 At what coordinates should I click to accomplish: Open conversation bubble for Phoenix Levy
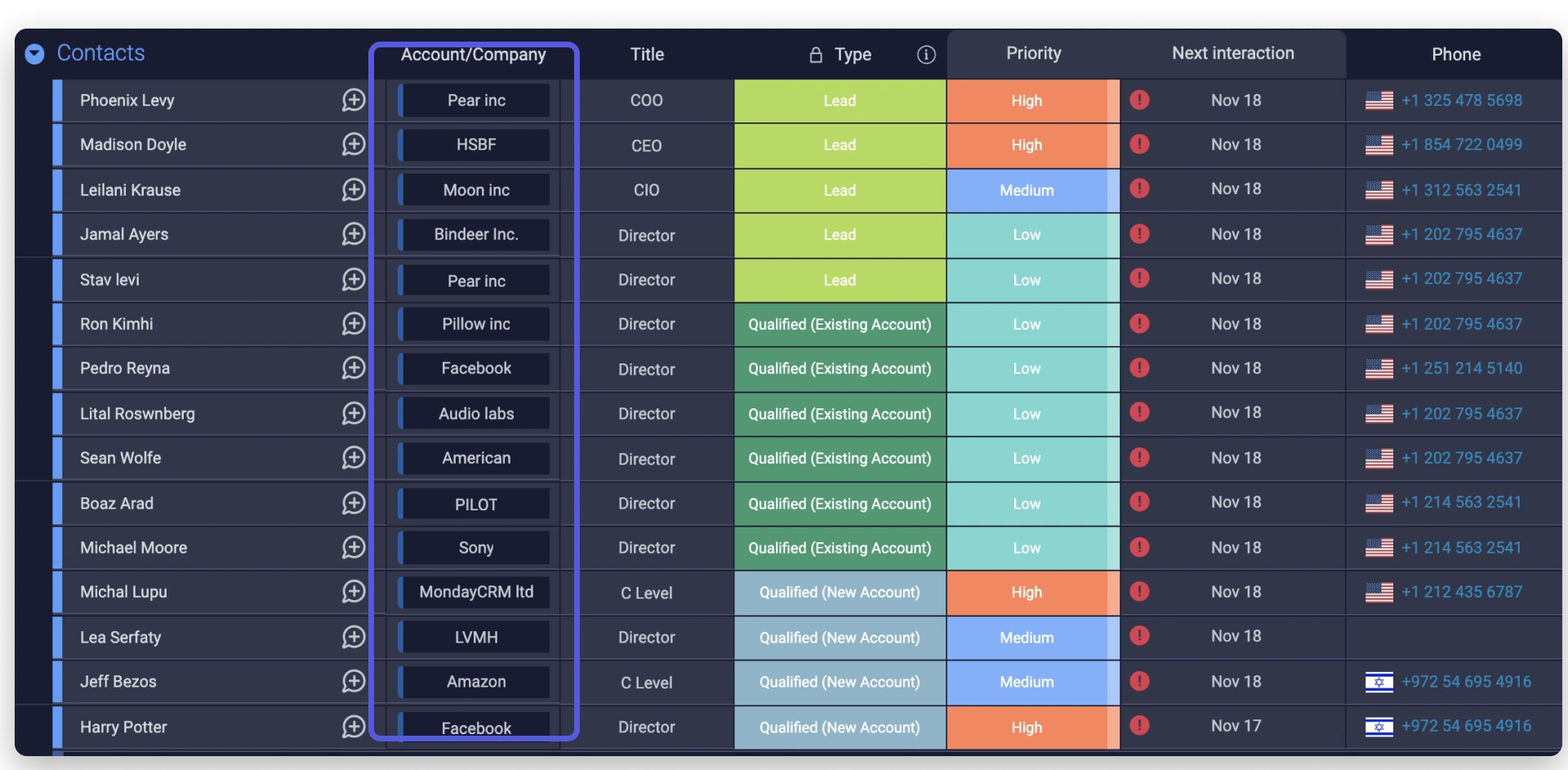click(x=353, y=100)
